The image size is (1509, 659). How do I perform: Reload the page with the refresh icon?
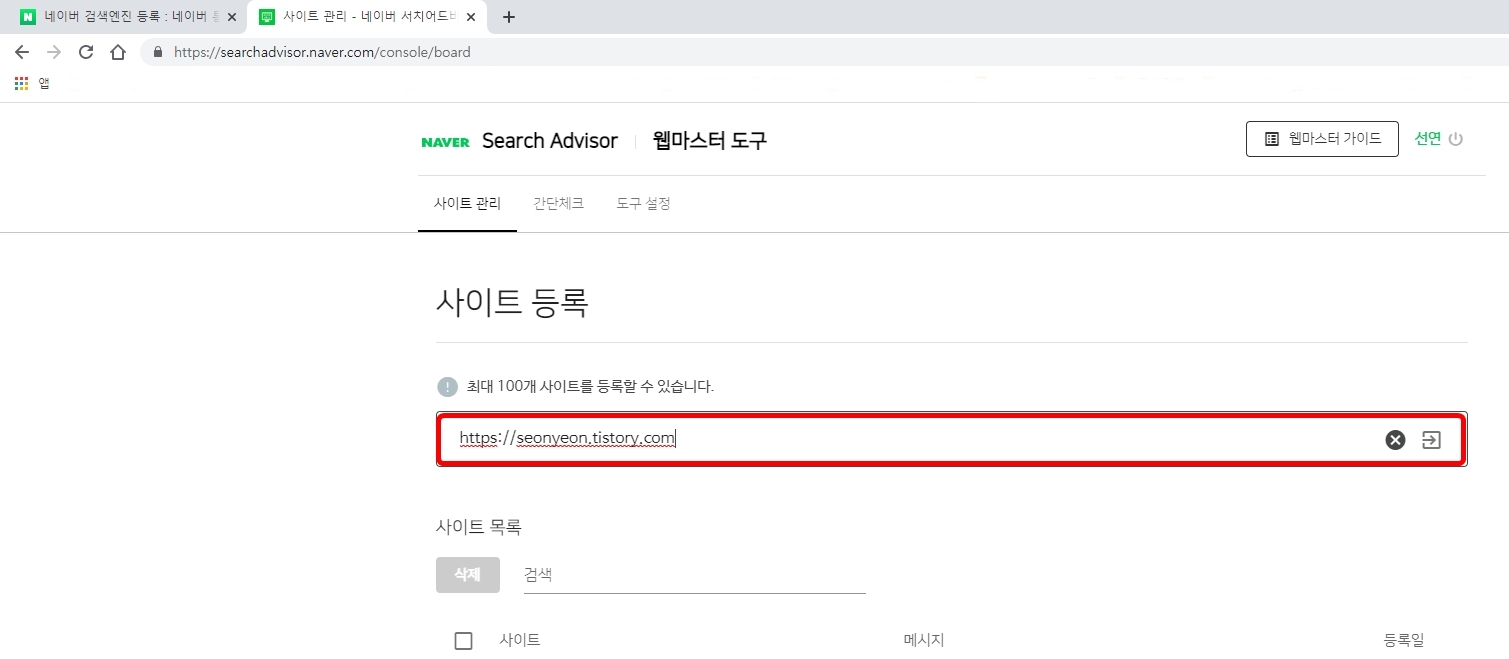coord(86,52)
